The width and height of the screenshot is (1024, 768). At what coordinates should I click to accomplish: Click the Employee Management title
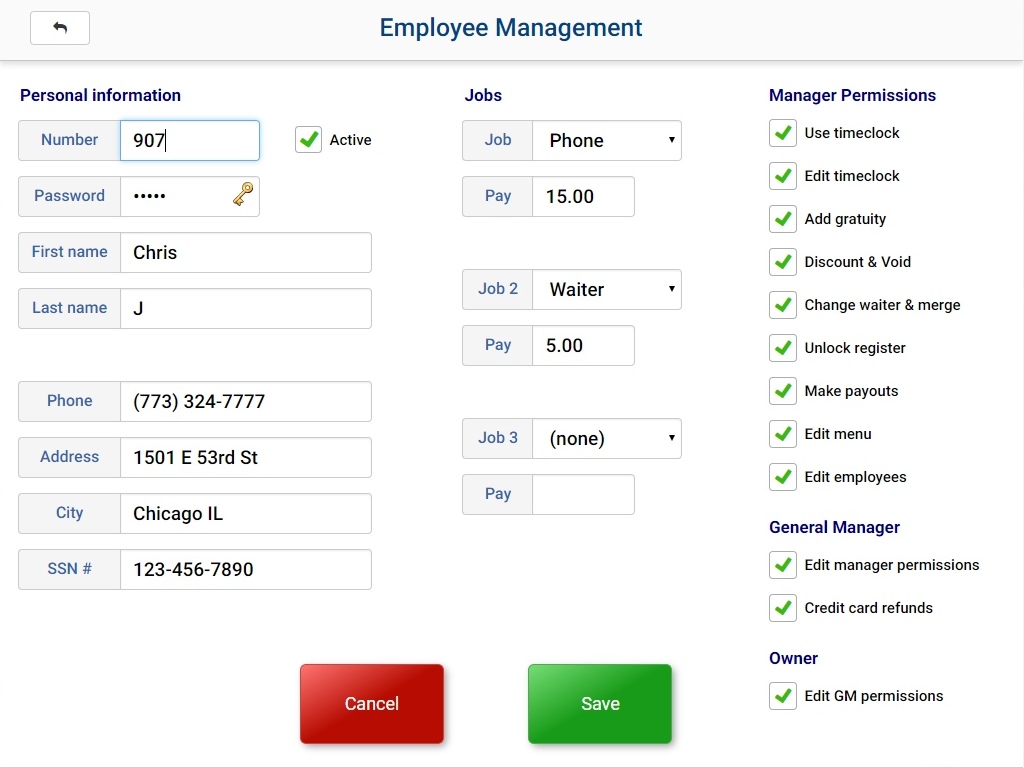click(x=511, y=28)
